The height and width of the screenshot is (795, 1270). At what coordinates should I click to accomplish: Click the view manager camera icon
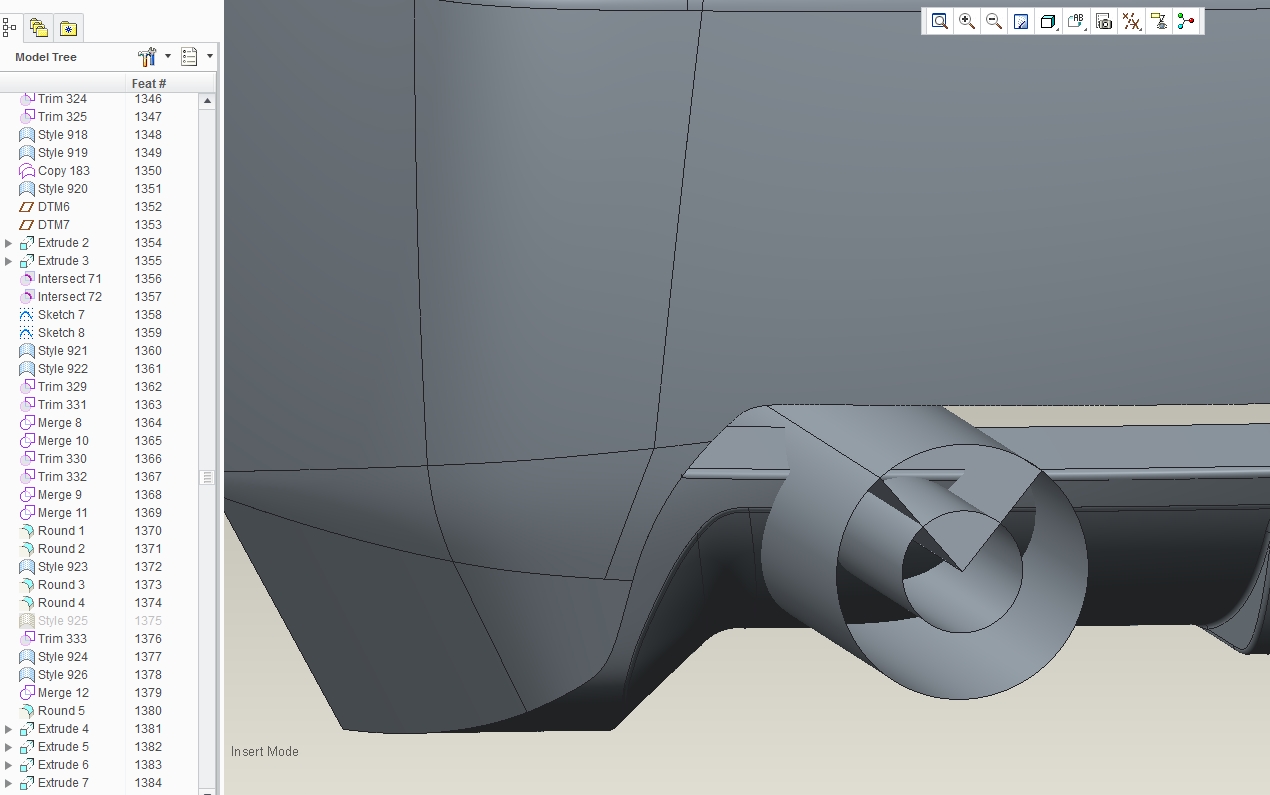tap(1104, 21)
